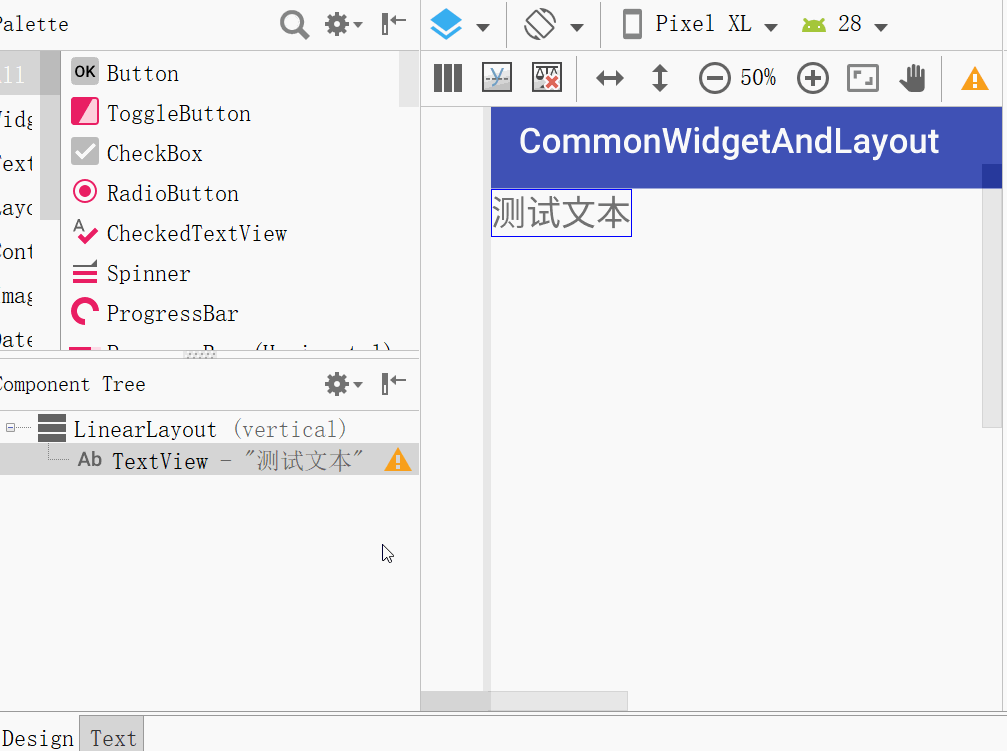The height and width of the screenshot is (751, 1007).
Task: Switch to the Design tab
Action: pos(38,738)
